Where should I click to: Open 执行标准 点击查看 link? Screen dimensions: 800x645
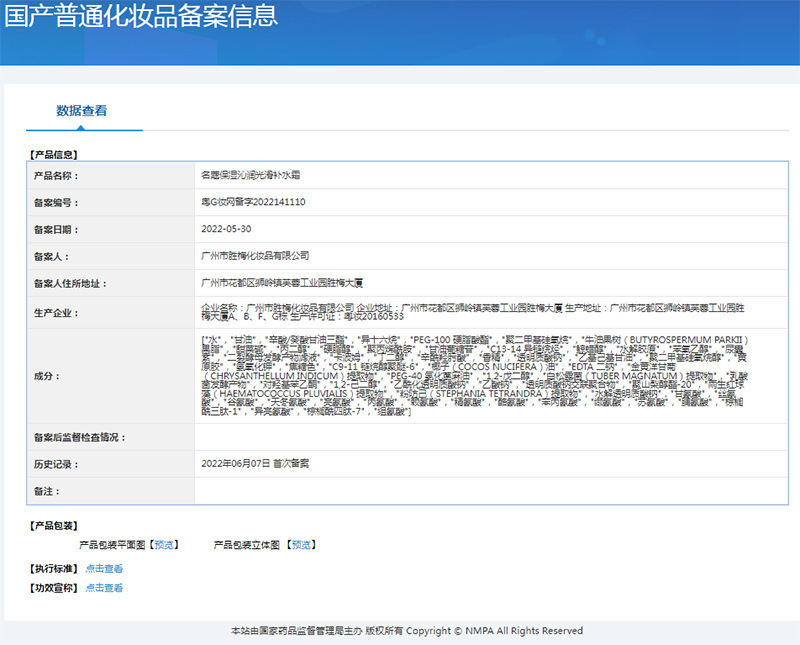pos(104,568)
